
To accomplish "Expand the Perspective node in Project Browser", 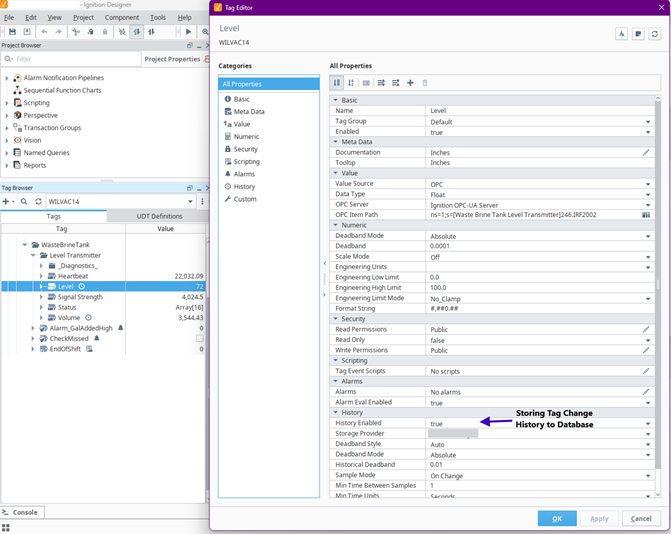I will pos(6,115).
